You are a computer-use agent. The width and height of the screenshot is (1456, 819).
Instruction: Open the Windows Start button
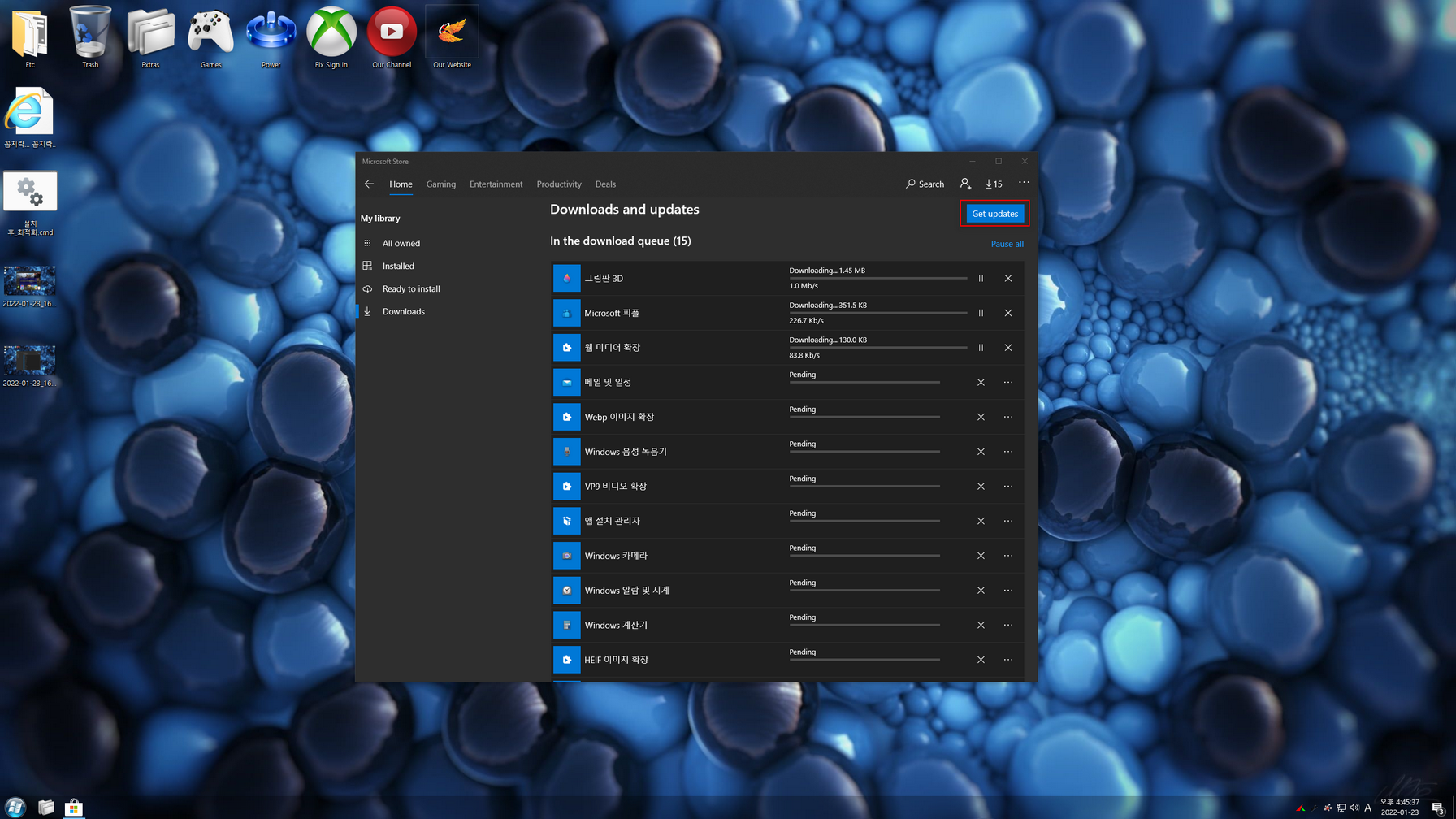click(15, 807)
